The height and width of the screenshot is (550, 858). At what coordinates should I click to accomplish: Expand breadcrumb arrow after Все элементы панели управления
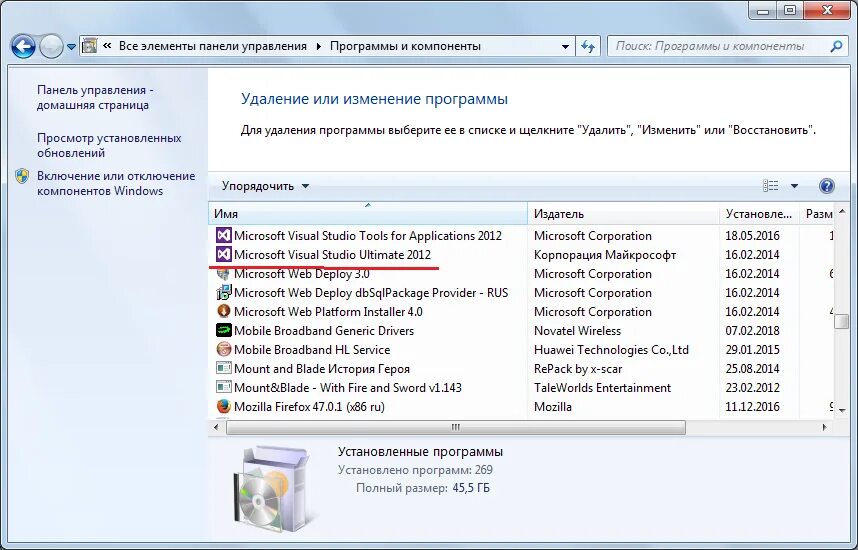pos(318,47)
